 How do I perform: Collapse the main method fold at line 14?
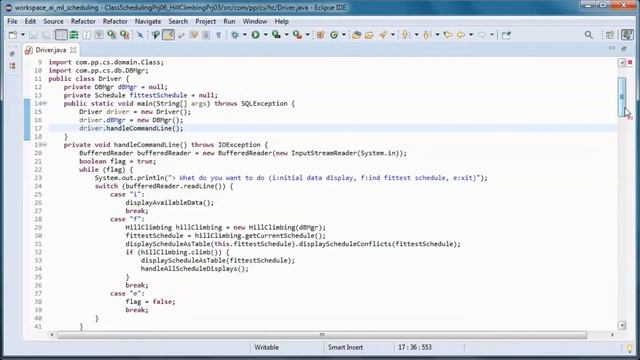pyautogui.click(x=44, y=104)
